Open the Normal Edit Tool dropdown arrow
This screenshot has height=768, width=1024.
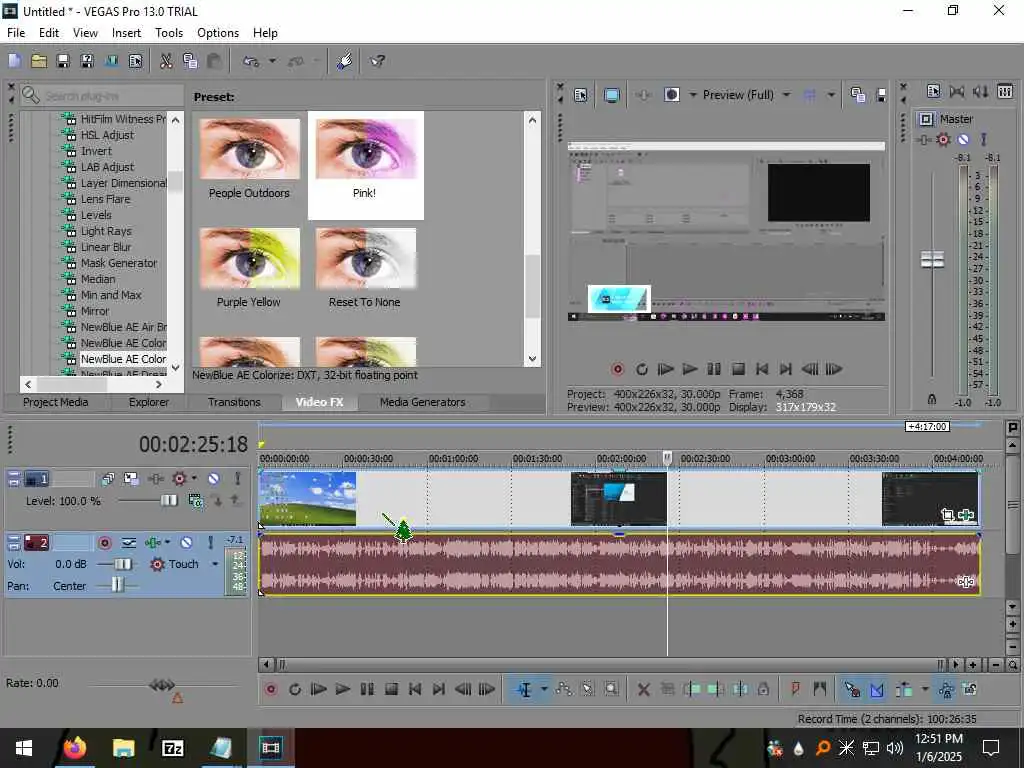[543, 690]
